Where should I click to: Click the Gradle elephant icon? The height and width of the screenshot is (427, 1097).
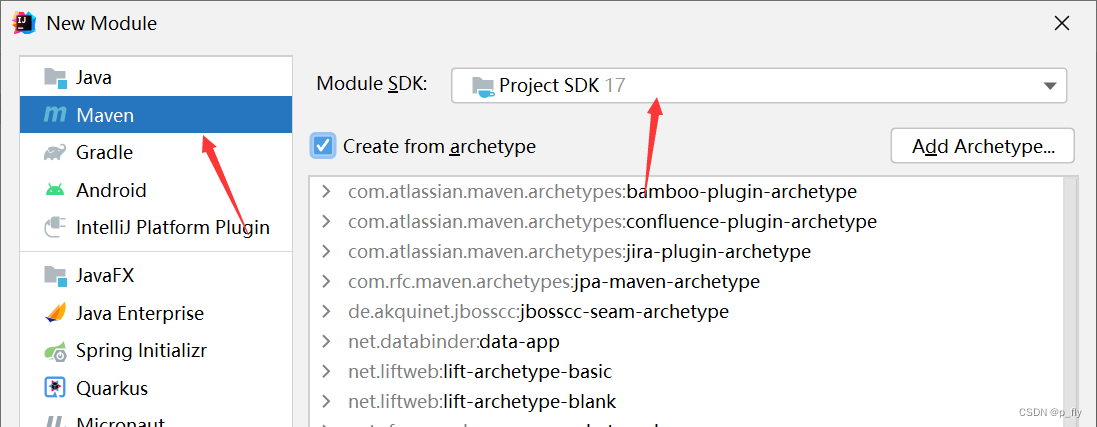click(55, 152)
